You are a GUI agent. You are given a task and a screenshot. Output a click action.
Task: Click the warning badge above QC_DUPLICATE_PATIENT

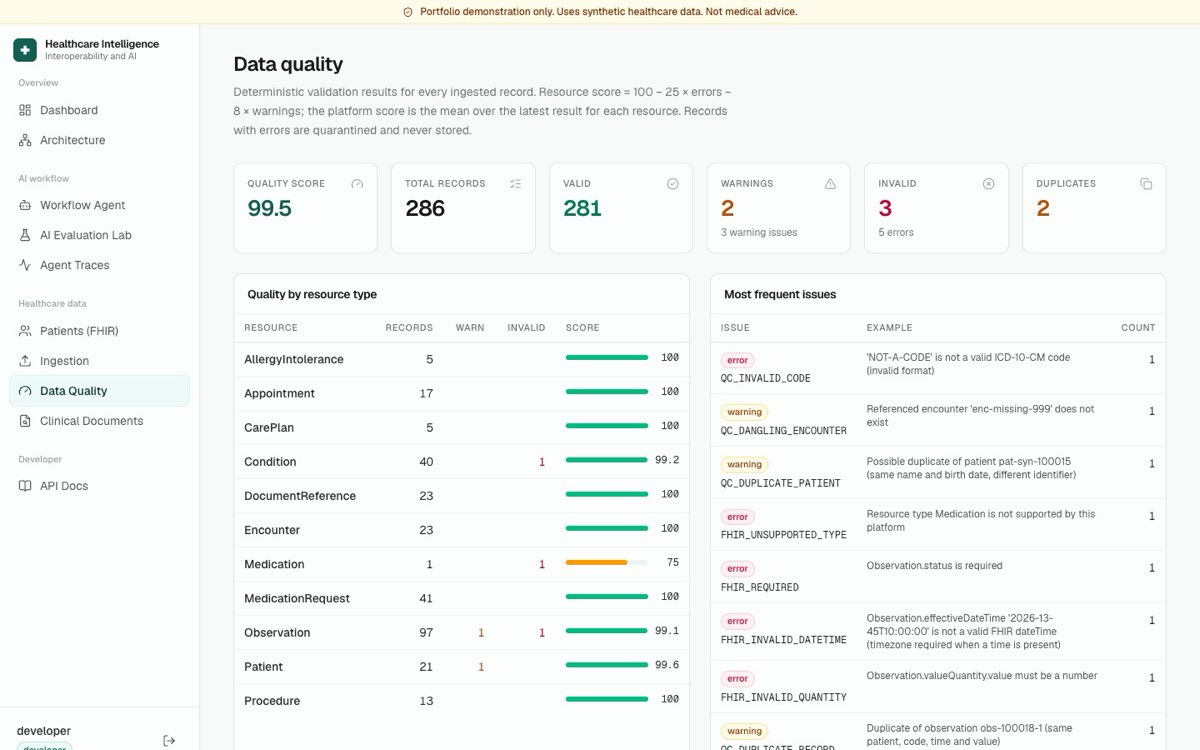point(744,464)
